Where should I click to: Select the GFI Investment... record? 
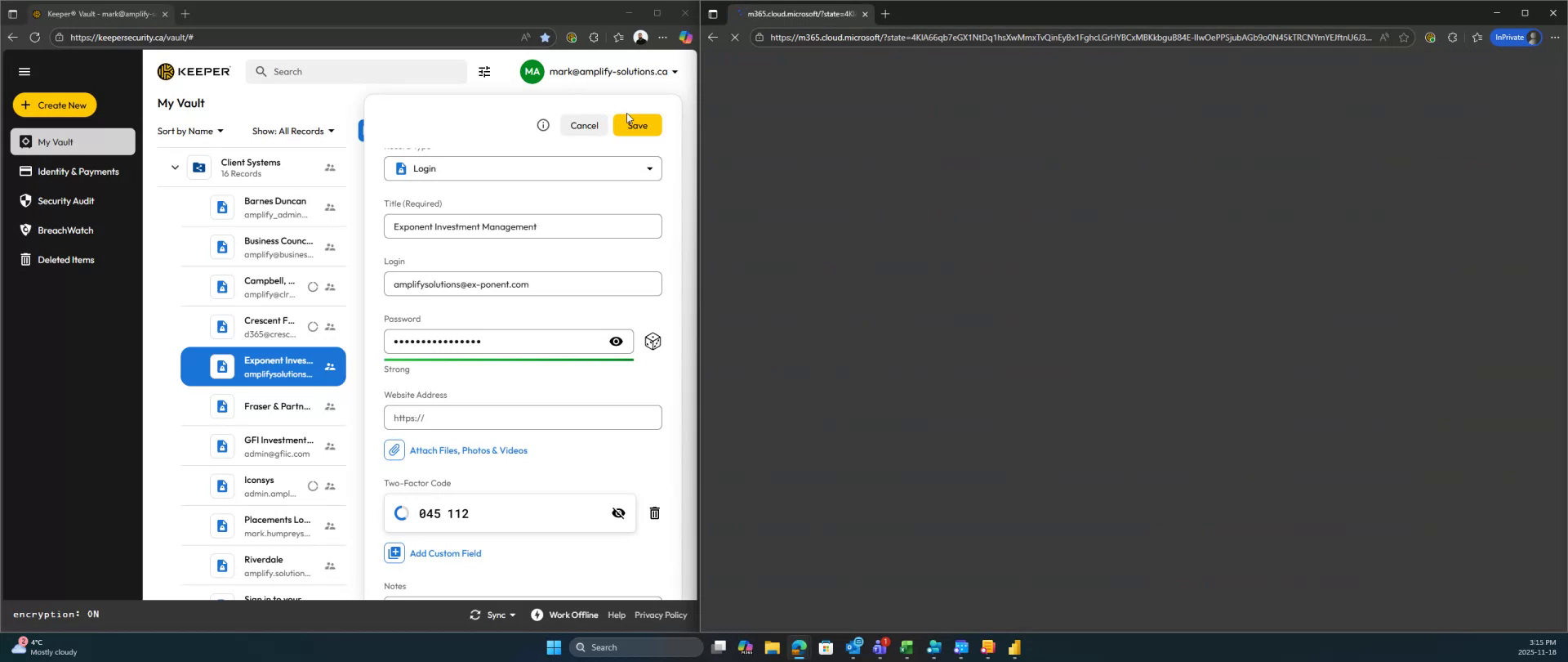(263, 446)
